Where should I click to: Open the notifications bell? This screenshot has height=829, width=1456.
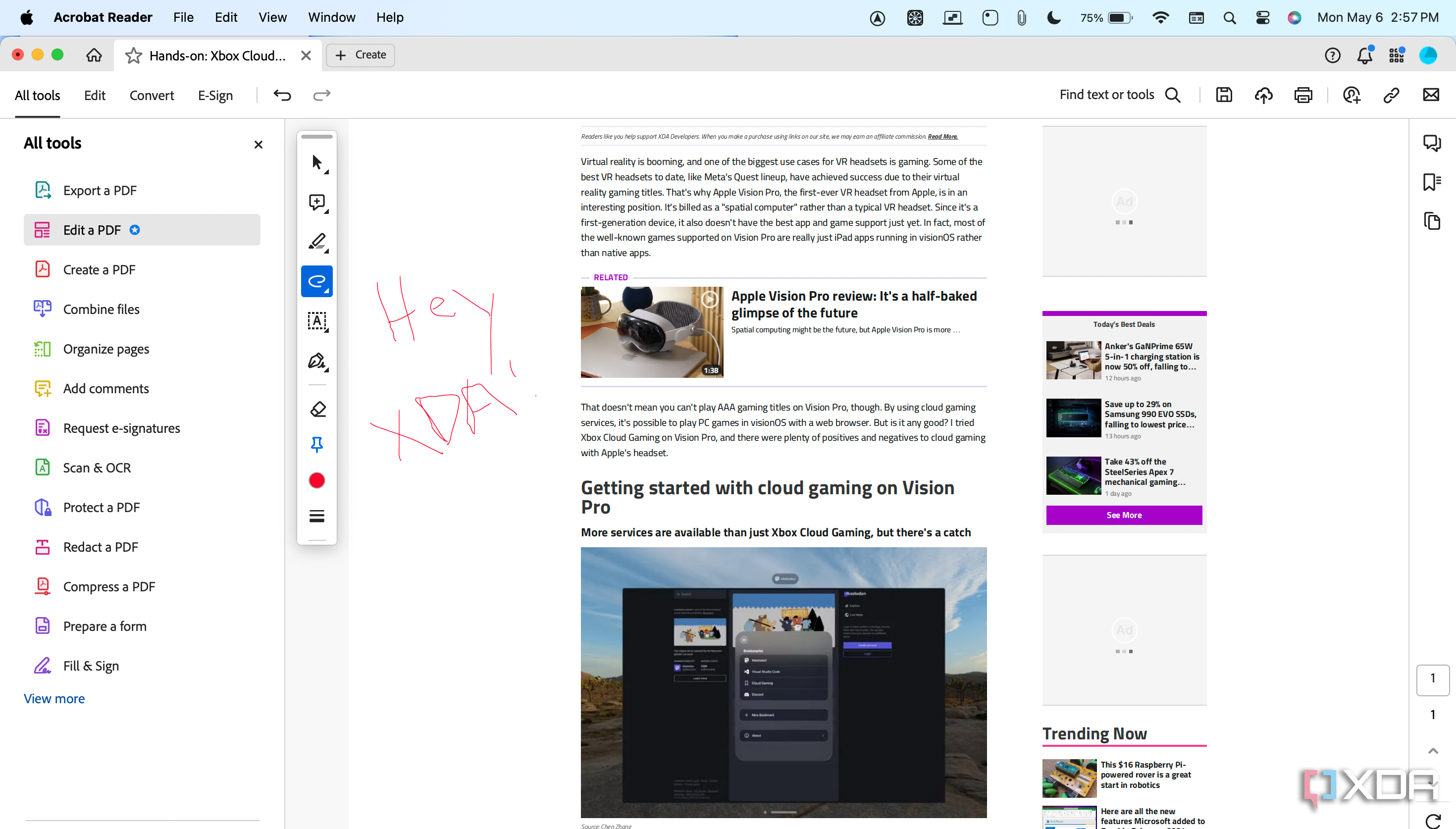1365,55
